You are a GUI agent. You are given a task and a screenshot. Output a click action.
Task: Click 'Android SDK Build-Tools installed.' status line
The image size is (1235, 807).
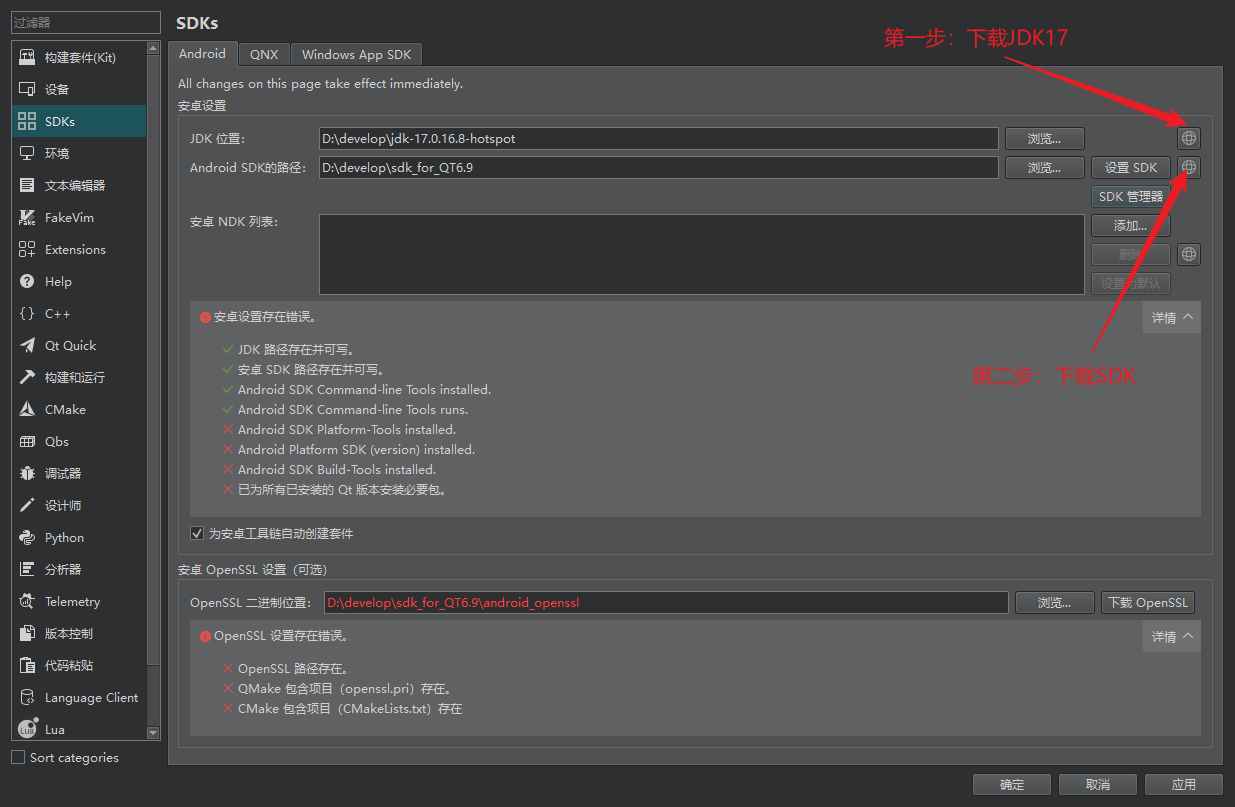coord(337,469)
